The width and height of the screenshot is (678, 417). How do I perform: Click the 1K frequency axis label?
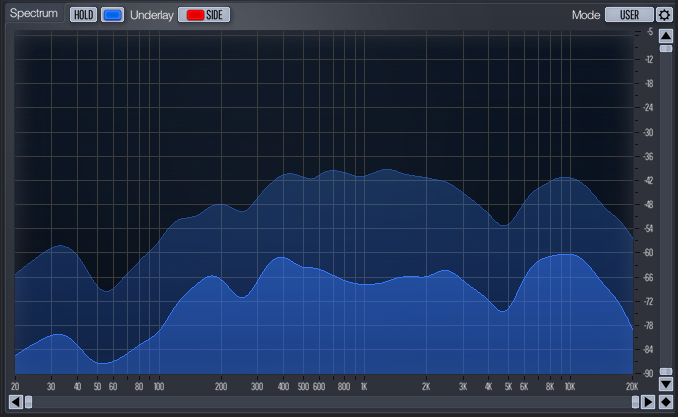(x=364, y=386)
